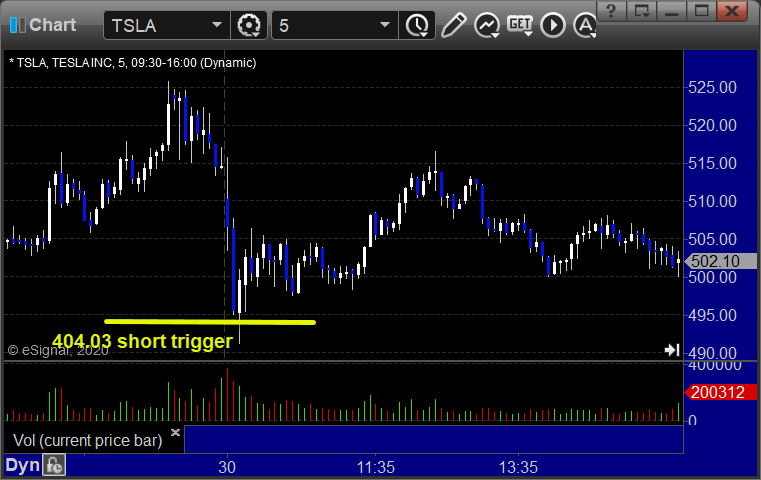Toggle Dyn dynamic mode label
The height and width of the screenshot is (480, 761).
(x=22, y=465)
